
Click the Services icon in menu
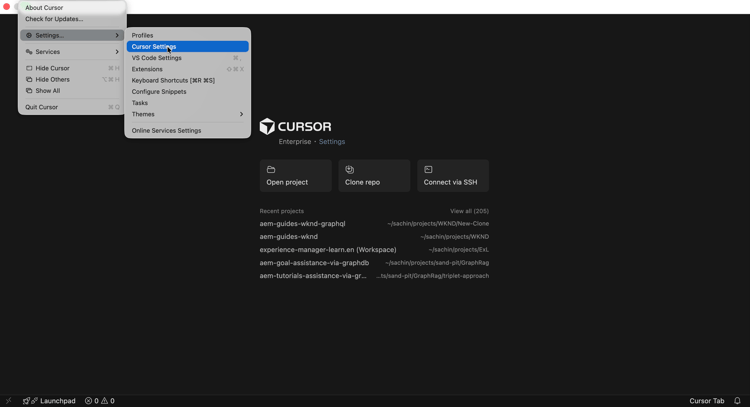[x=29, y=52]
